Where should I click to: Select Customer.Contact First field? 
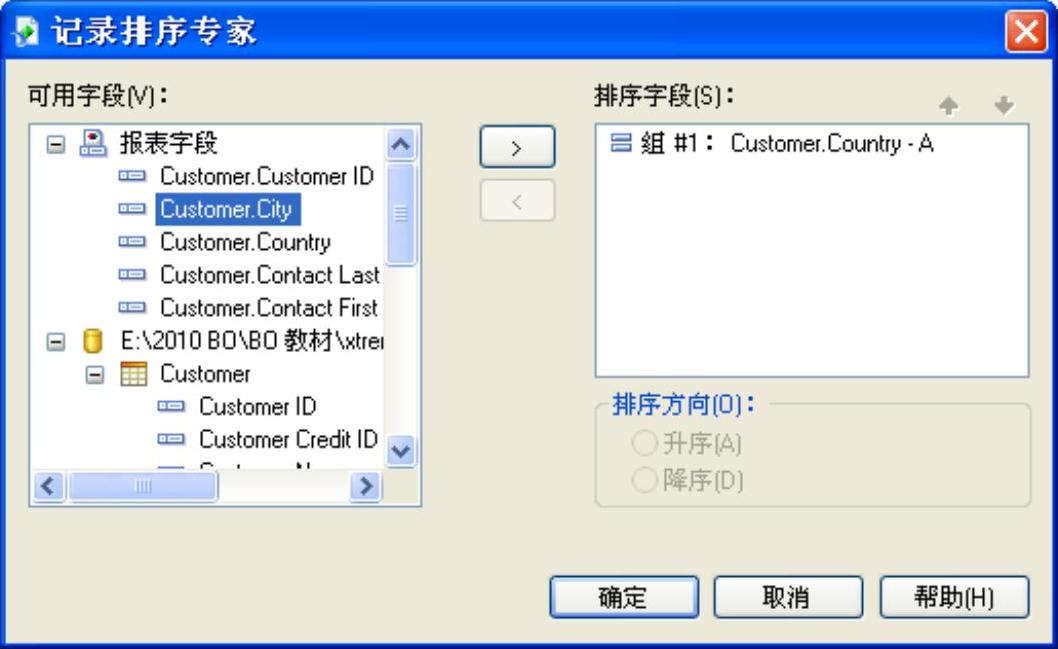tap(269, 308)
